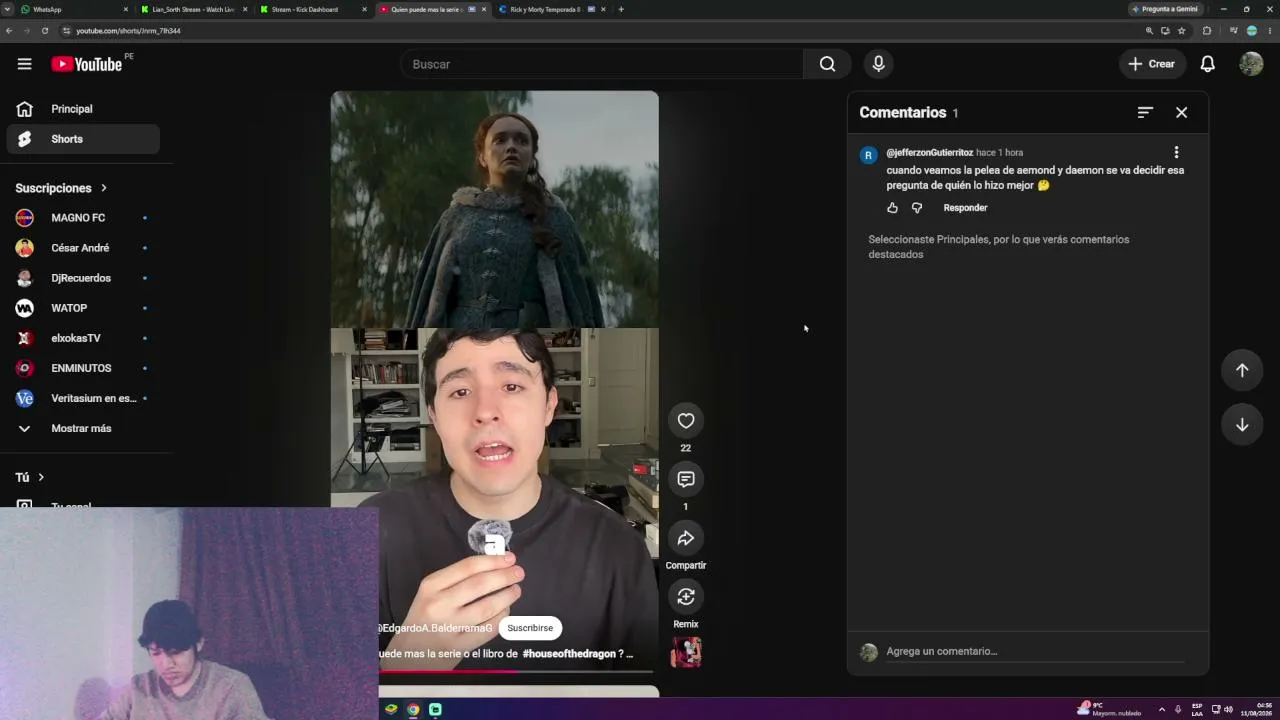Switch to the Stream - Kick Dashboard tab
The image size is (1280, 720).
(312, 9)
